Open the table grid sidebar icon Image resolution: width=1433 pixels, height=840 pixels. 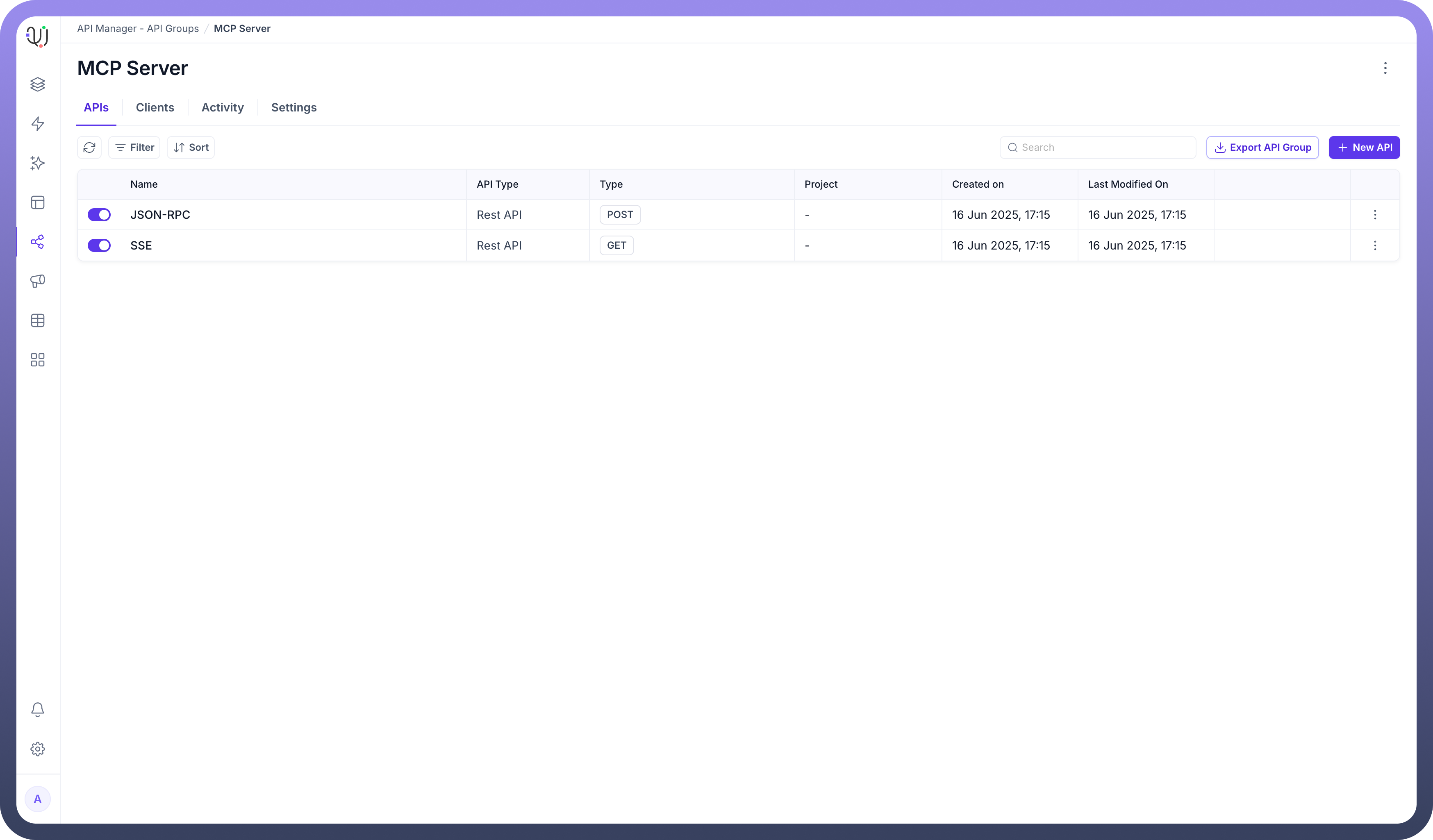pos(38,320)
